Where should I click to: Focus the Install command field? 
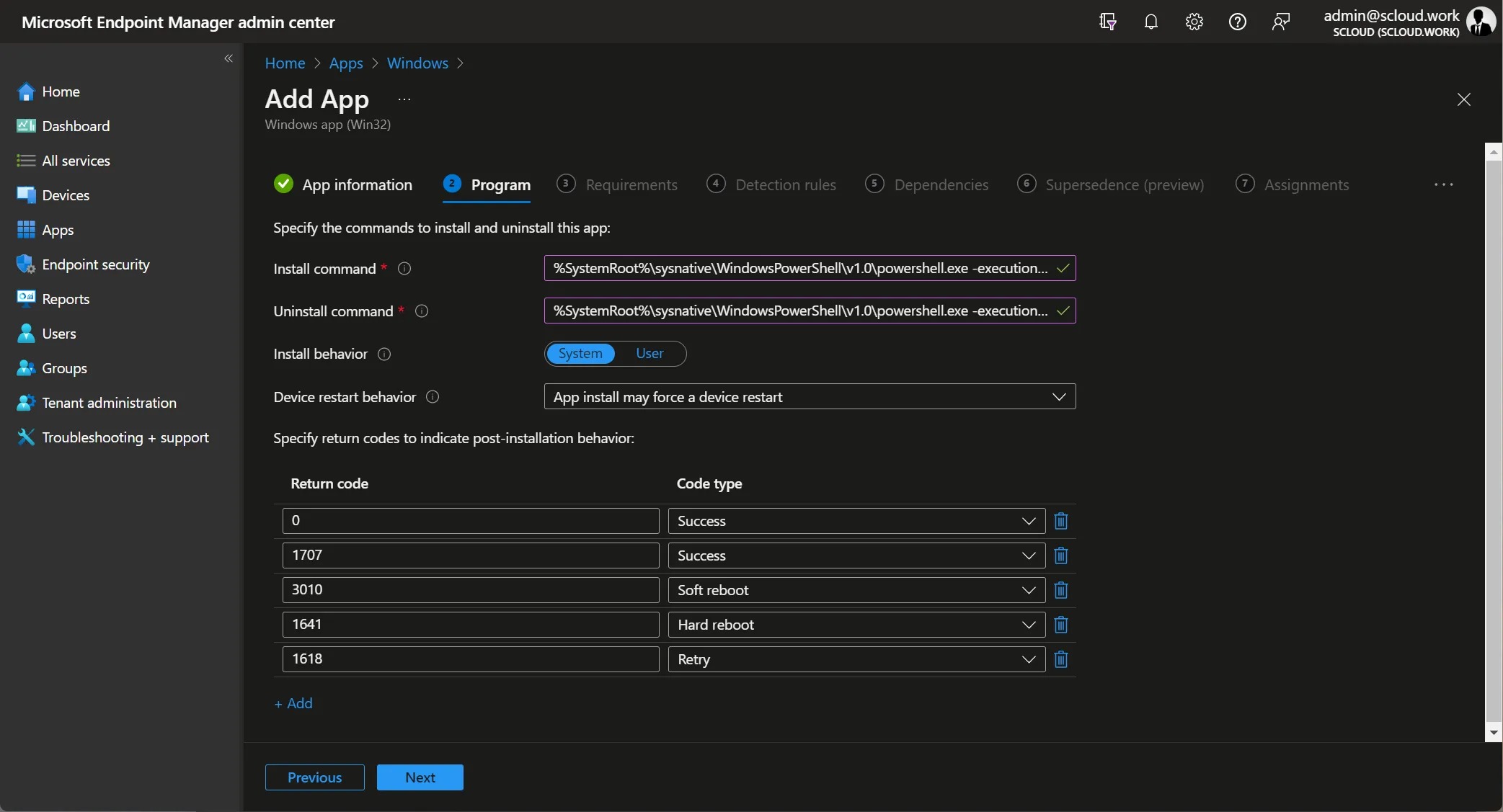[810, 268]
